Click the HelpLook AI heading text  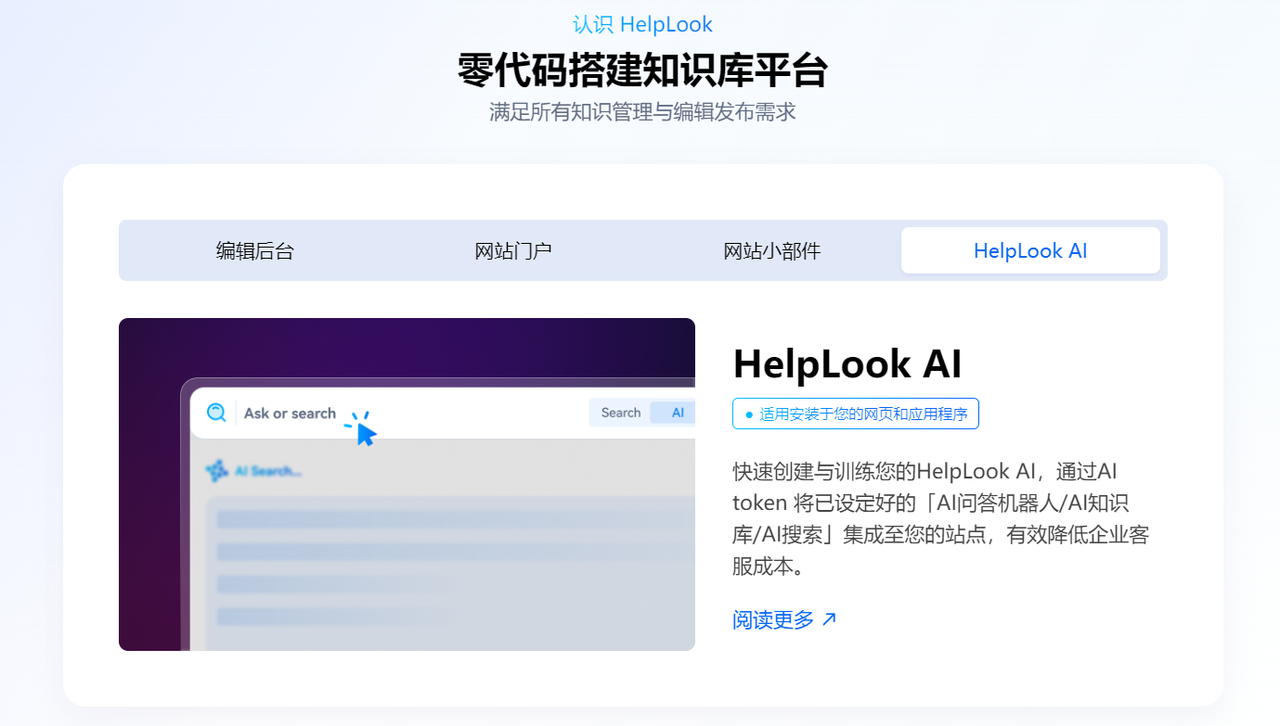(847, 364)
